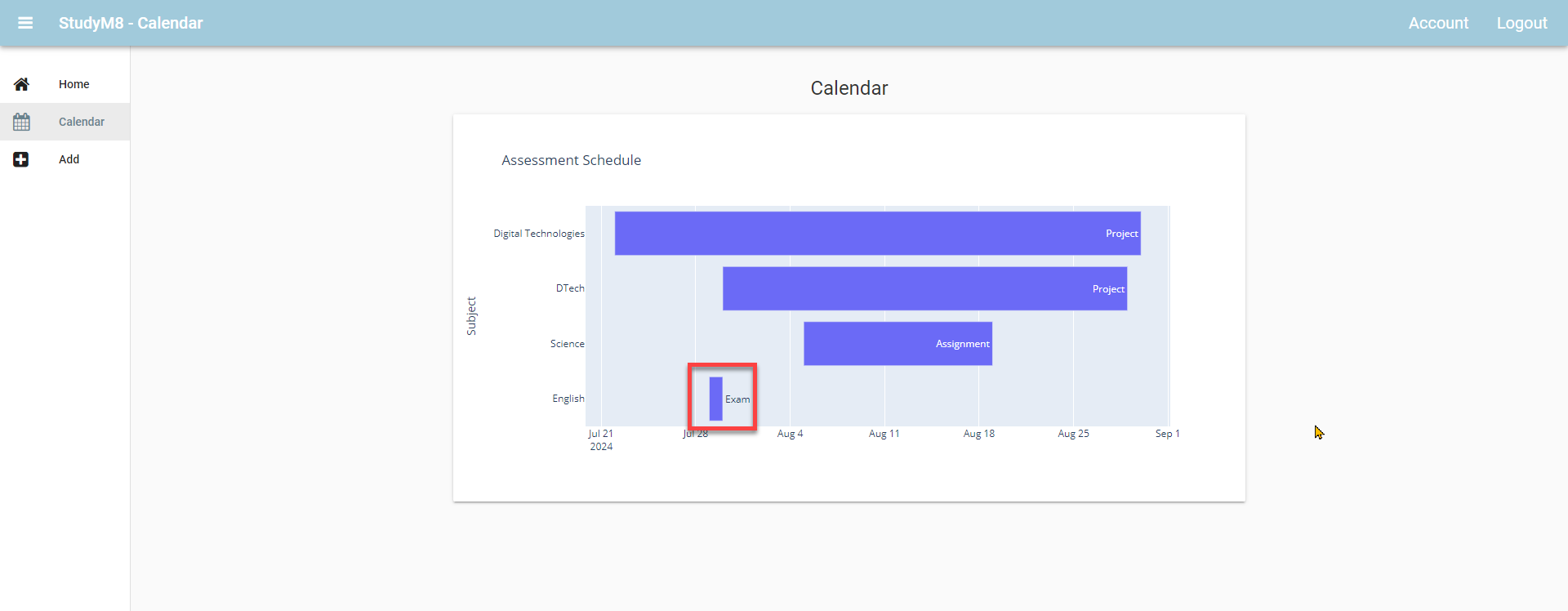Click the Jul 21 2024 date tick

[x=601, y=440]
